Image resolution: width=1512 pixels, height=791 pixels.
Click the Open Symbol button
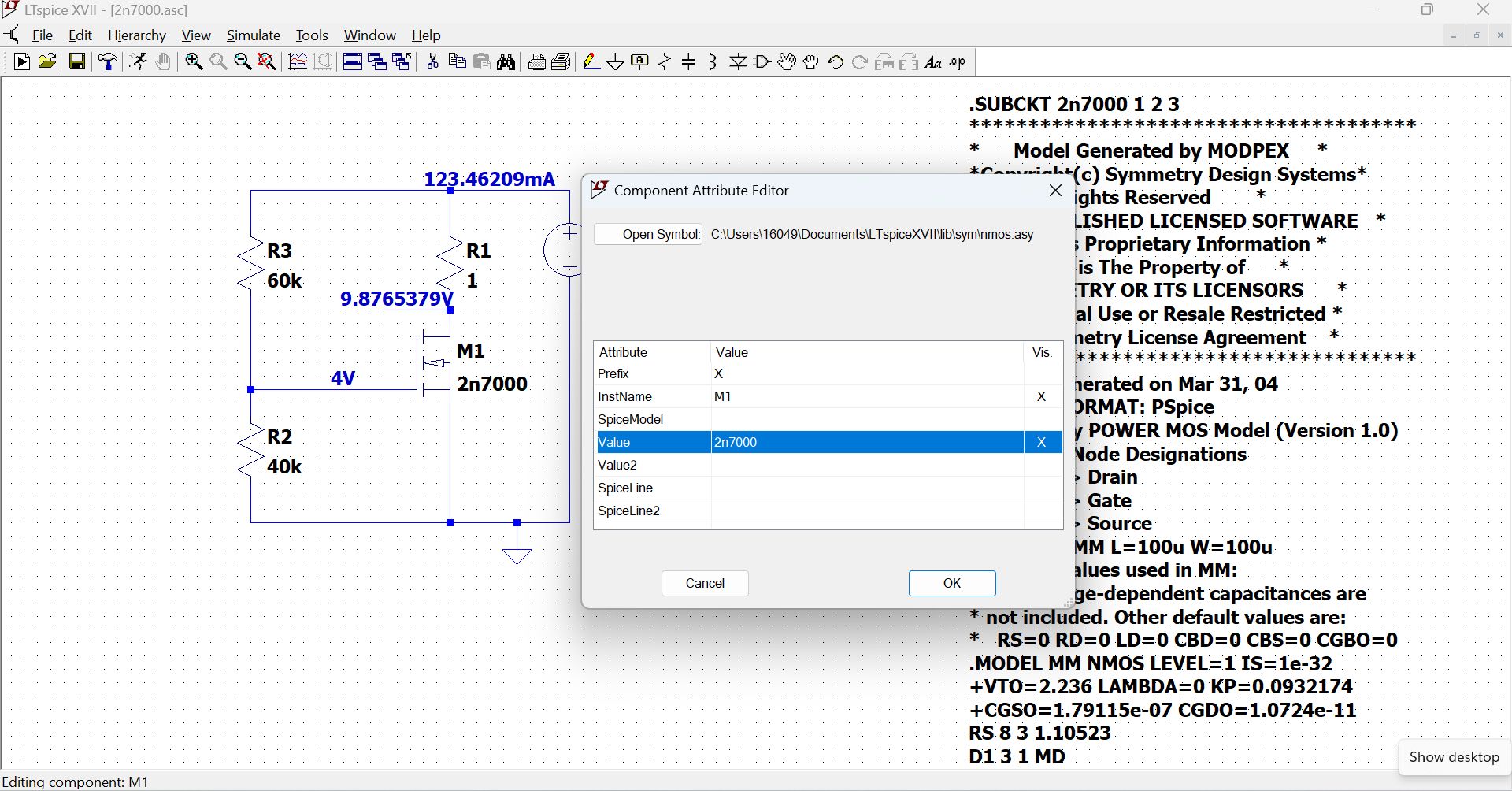[648, 234]
